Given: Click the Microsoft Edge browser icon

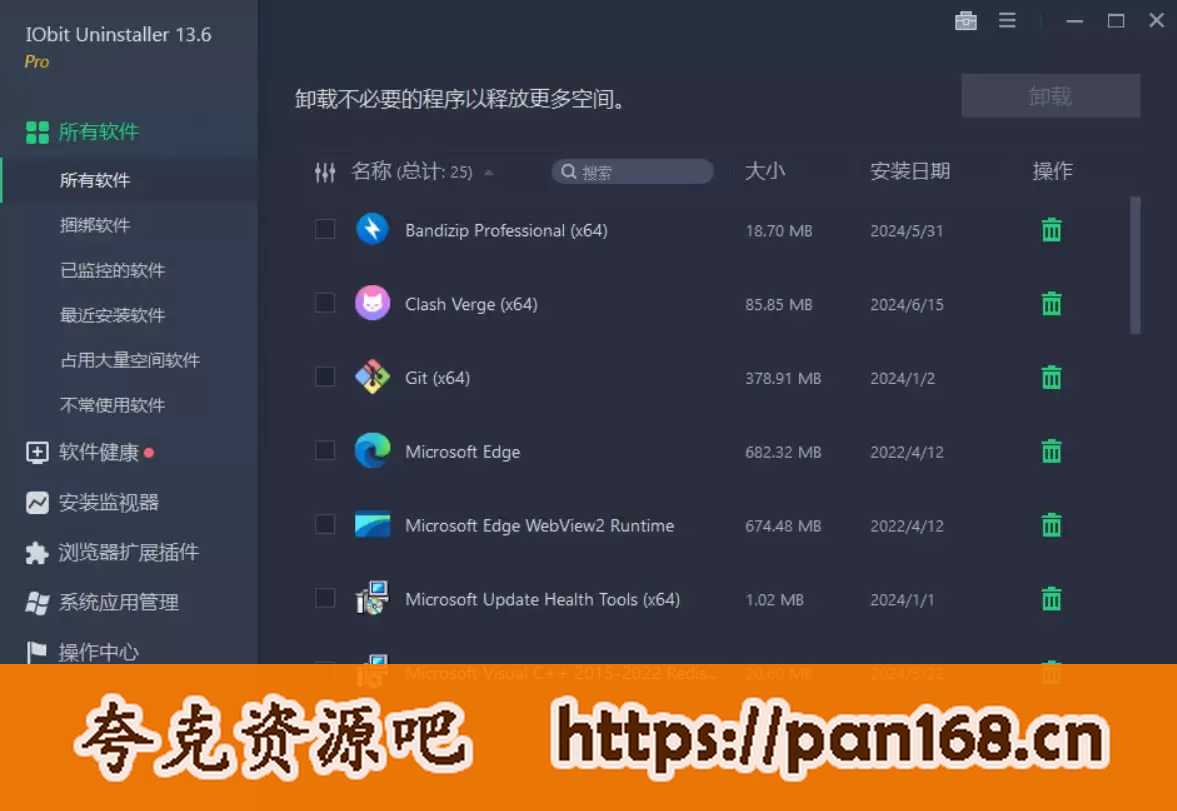Looking at the screenshot, I should 372,451.
